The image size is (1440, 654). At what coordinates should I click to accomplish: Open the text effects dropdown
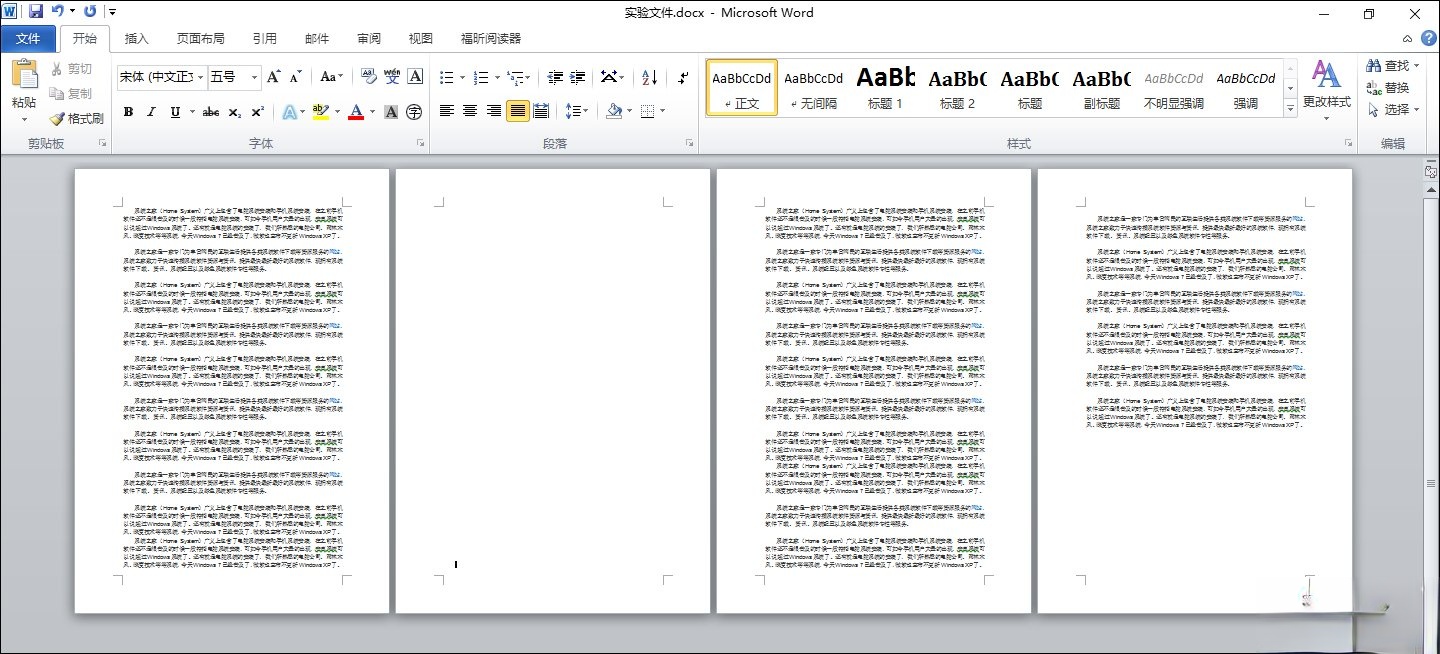pyautogui.click(x=303, y=112)
